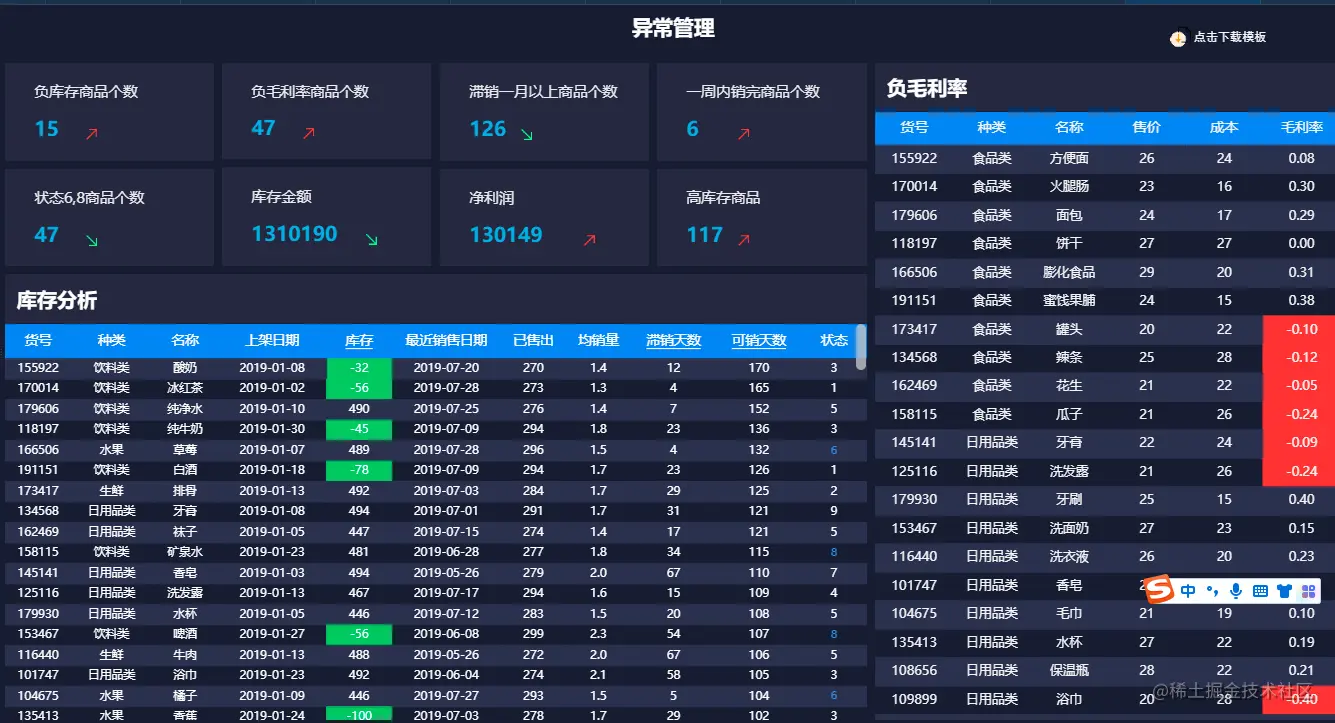This screenshot has height=723, width=1335.
Task: Toggle punctuation mode on the Sogou toolbar
Action: click(x=1212, y=590)
